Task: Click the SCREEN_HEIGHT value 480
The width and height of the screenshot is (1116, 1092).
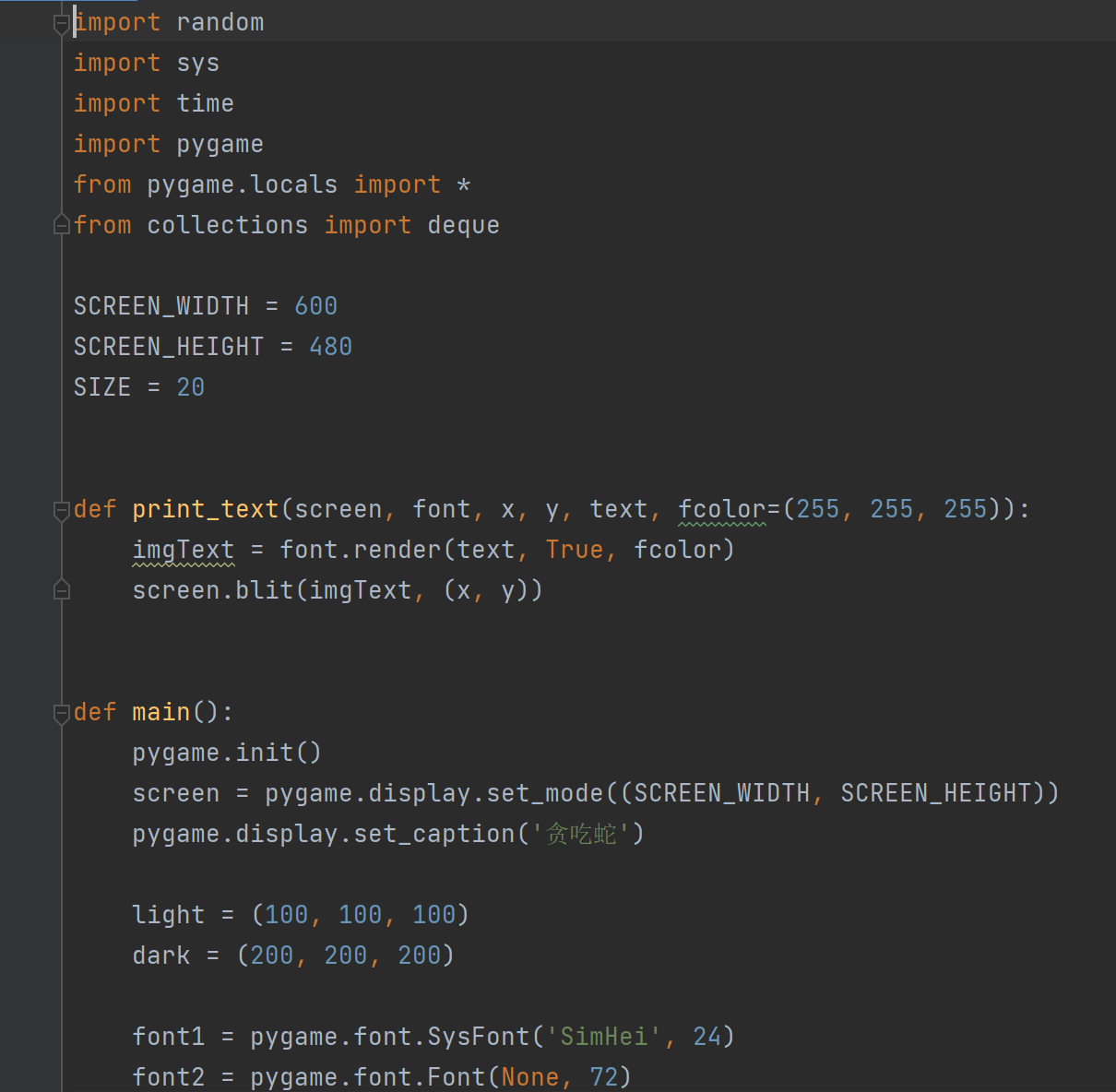Action: [x=331, y=347]
